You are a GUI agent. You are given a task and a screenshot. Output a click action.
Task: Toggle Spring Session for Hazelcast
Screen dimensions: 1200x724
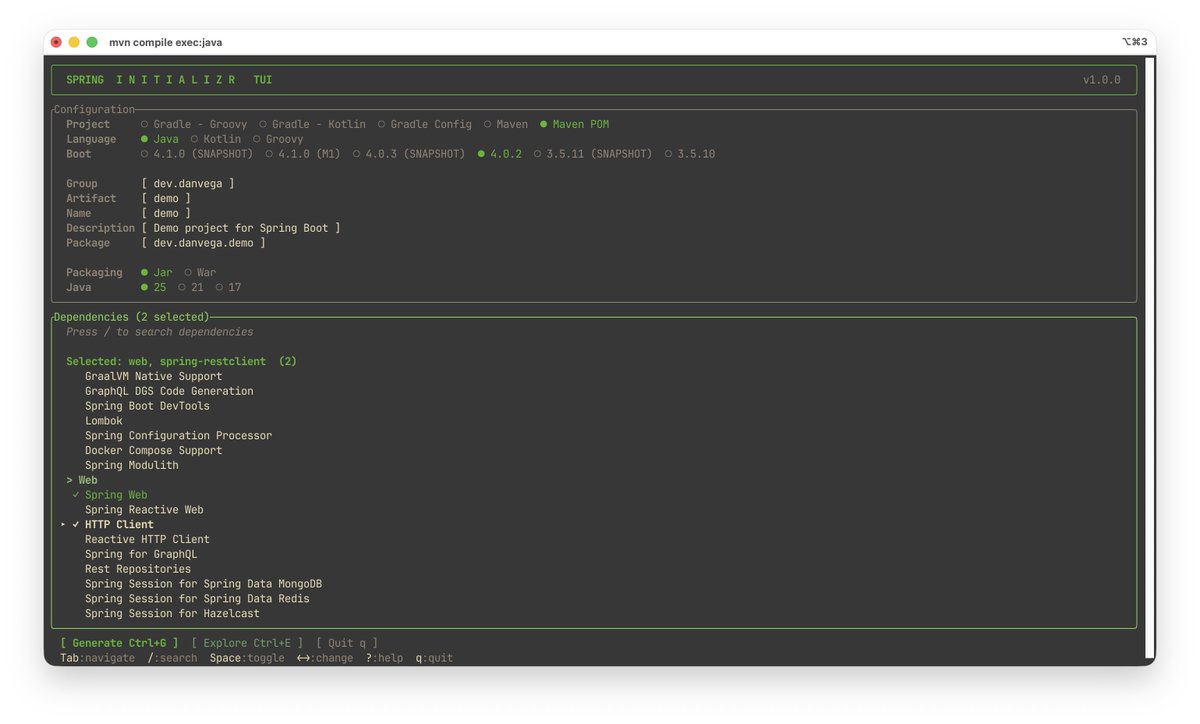coord(172,613)
